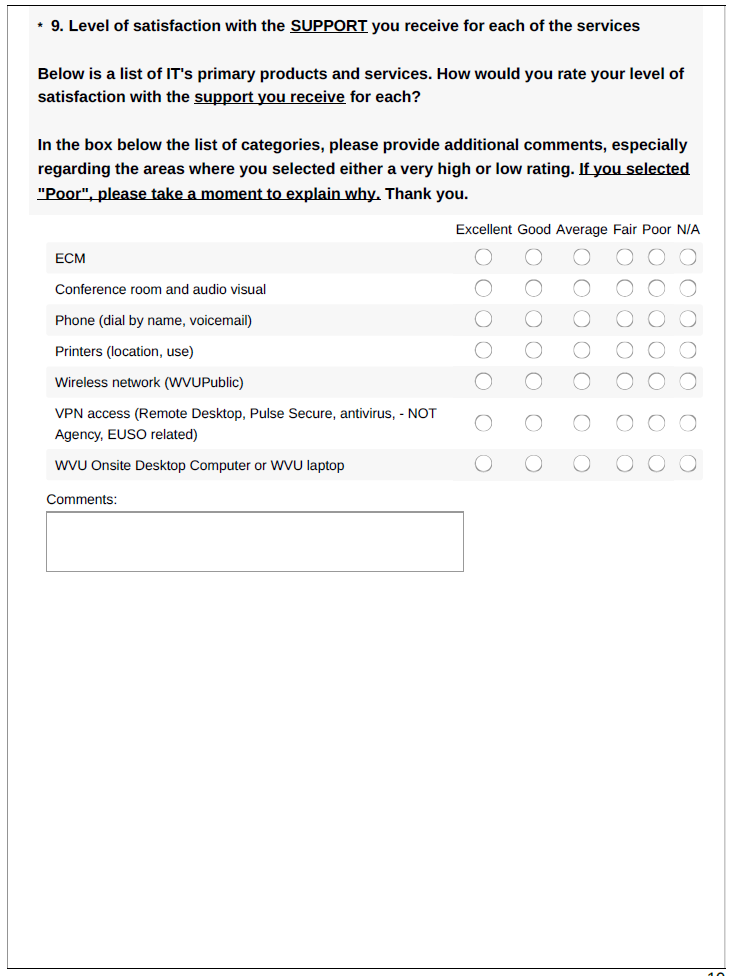The image size is (733, 976).
Task: Choose Average for Conference room and audio visual
Action: click(x=582, y=289)
